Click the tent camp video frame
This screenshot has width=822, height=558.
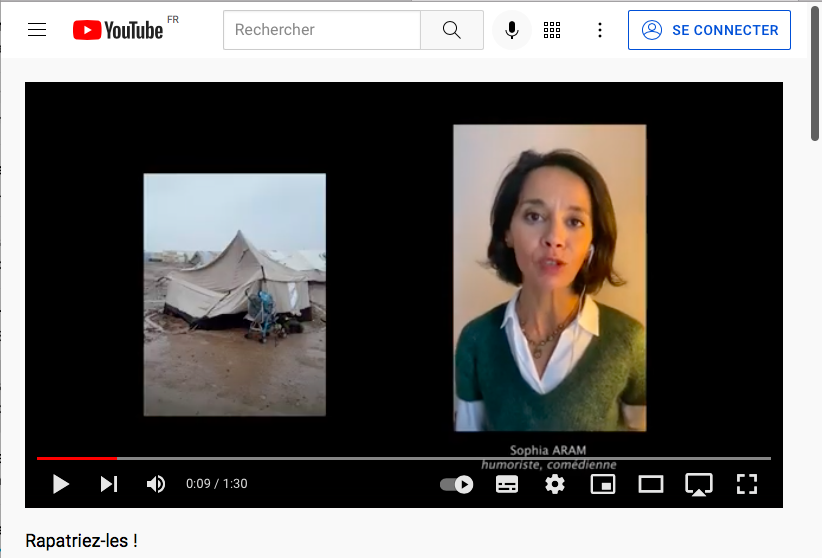(x=234, y=295)
